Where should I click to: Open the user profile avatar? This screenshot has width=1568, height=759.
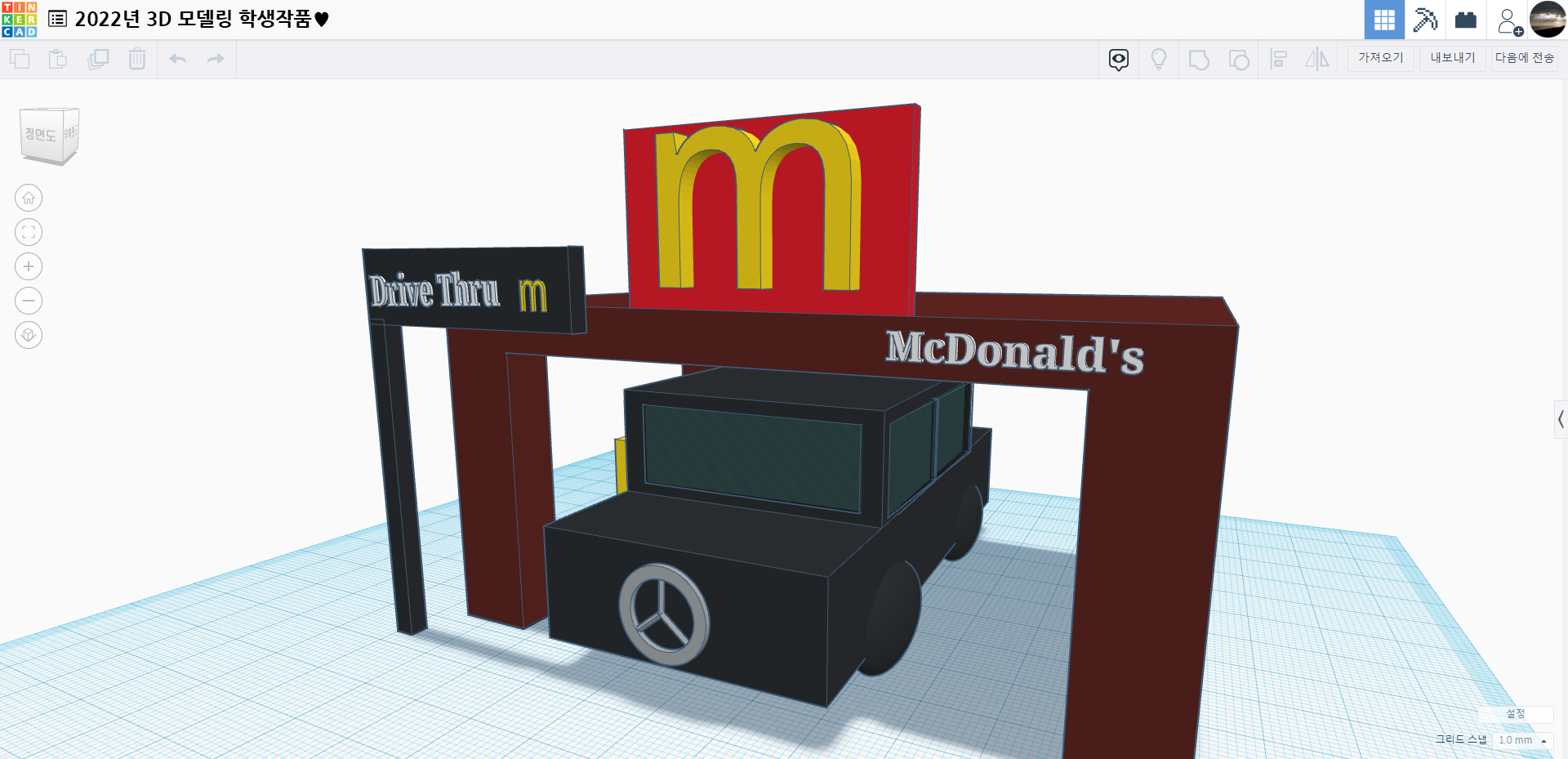point(1548,20)
